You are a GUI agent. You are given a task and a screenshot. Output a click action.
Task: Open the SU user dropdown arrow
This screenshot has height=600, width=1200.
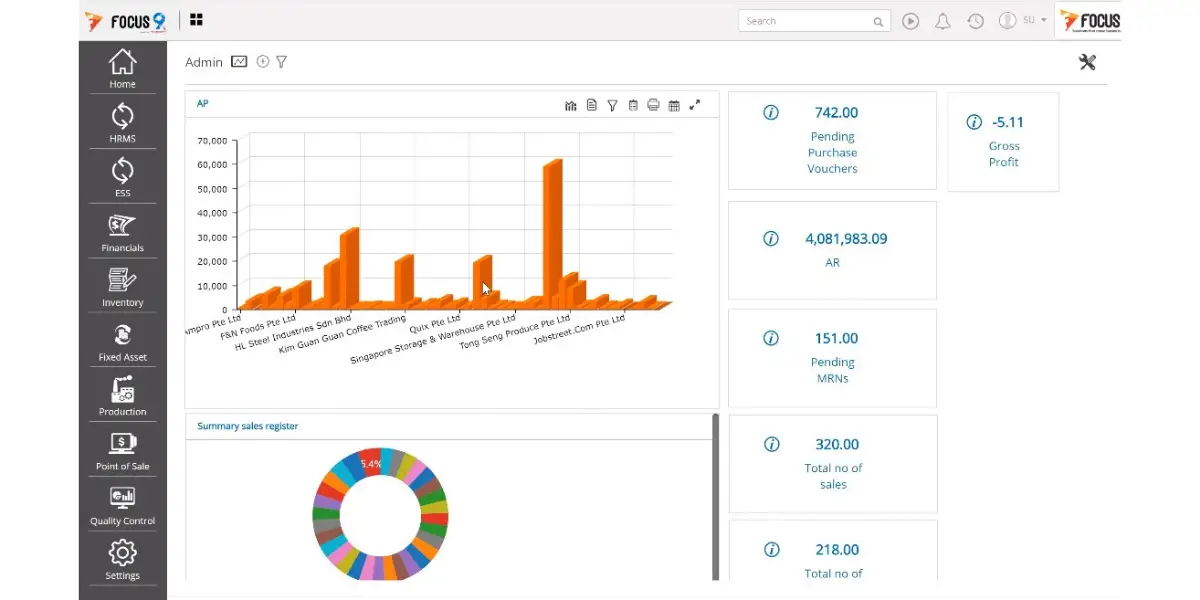[1044, 20]
